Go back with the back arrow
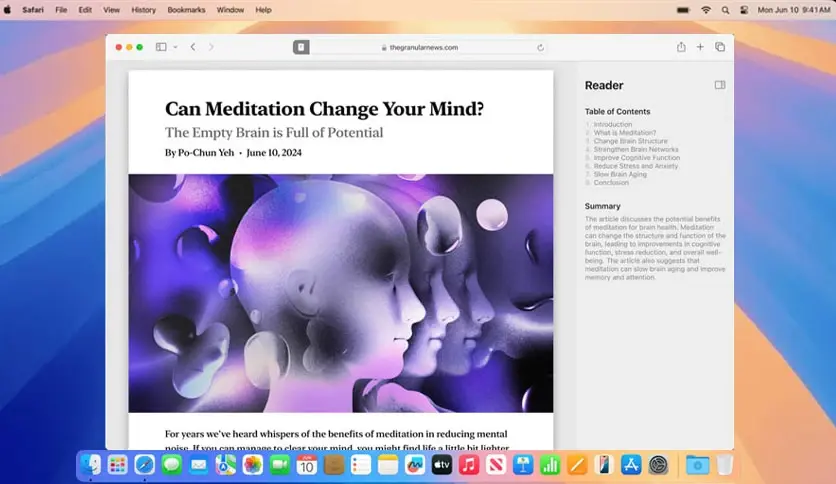This screenshot has width=836, height=484. 193,47
